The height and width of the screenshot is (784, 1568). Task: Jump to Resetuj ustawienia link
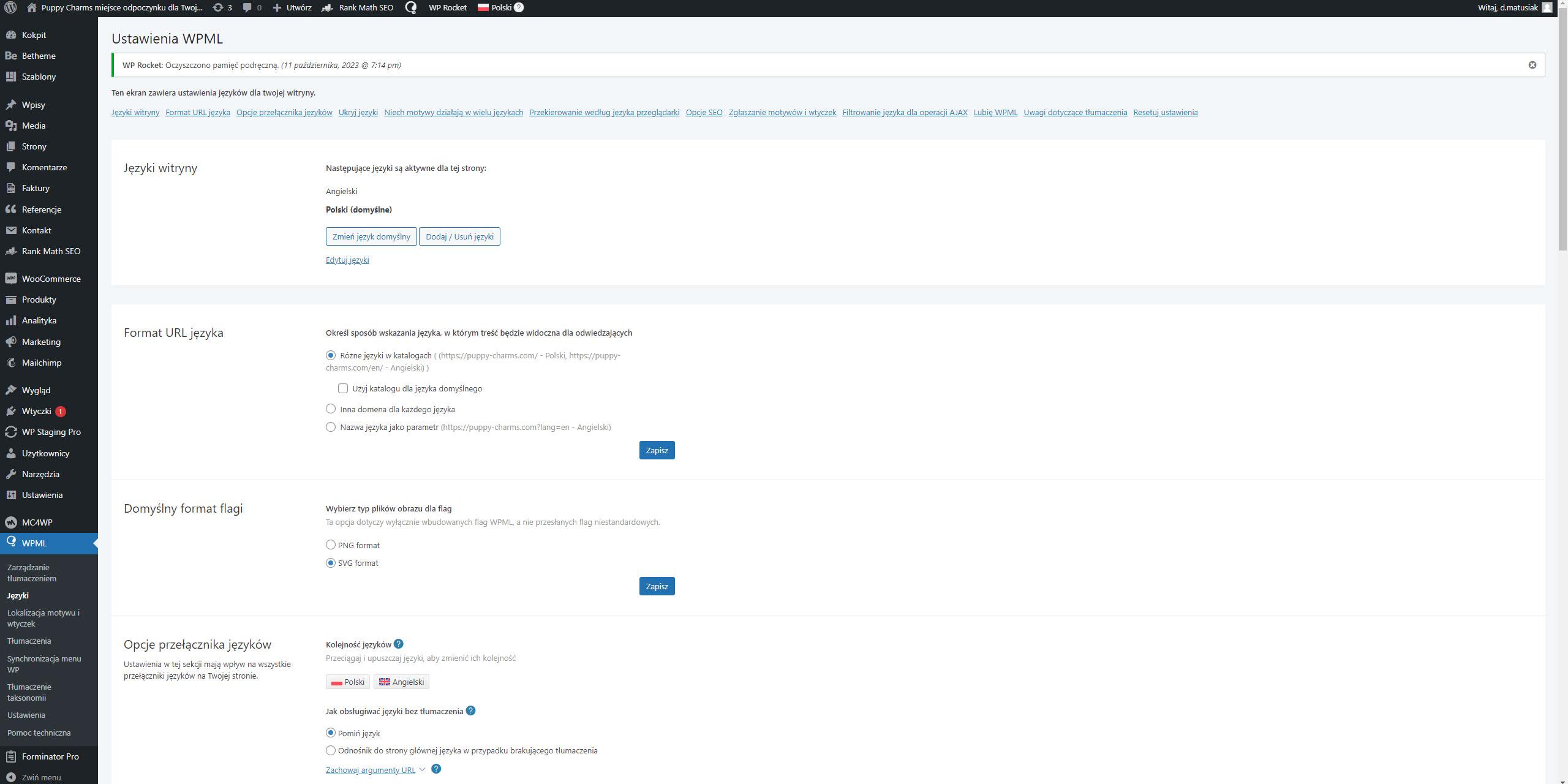coord(1166,112)
